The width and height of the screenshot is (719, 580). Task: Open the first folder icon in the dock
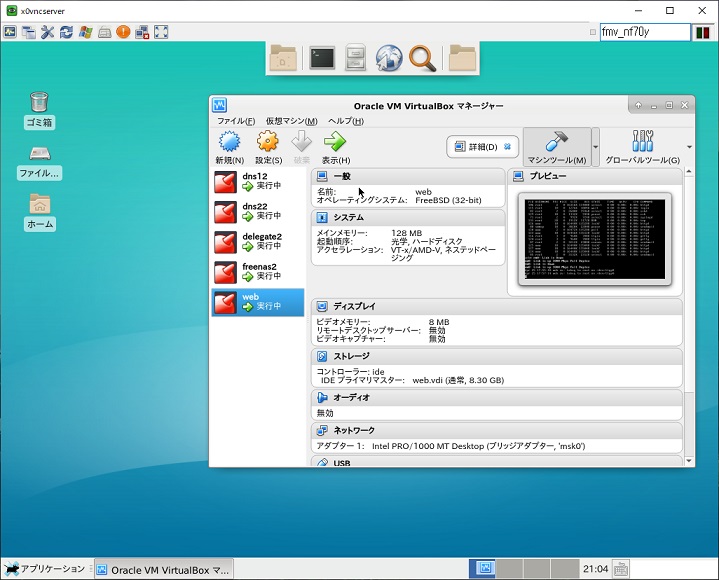[283, 58]
